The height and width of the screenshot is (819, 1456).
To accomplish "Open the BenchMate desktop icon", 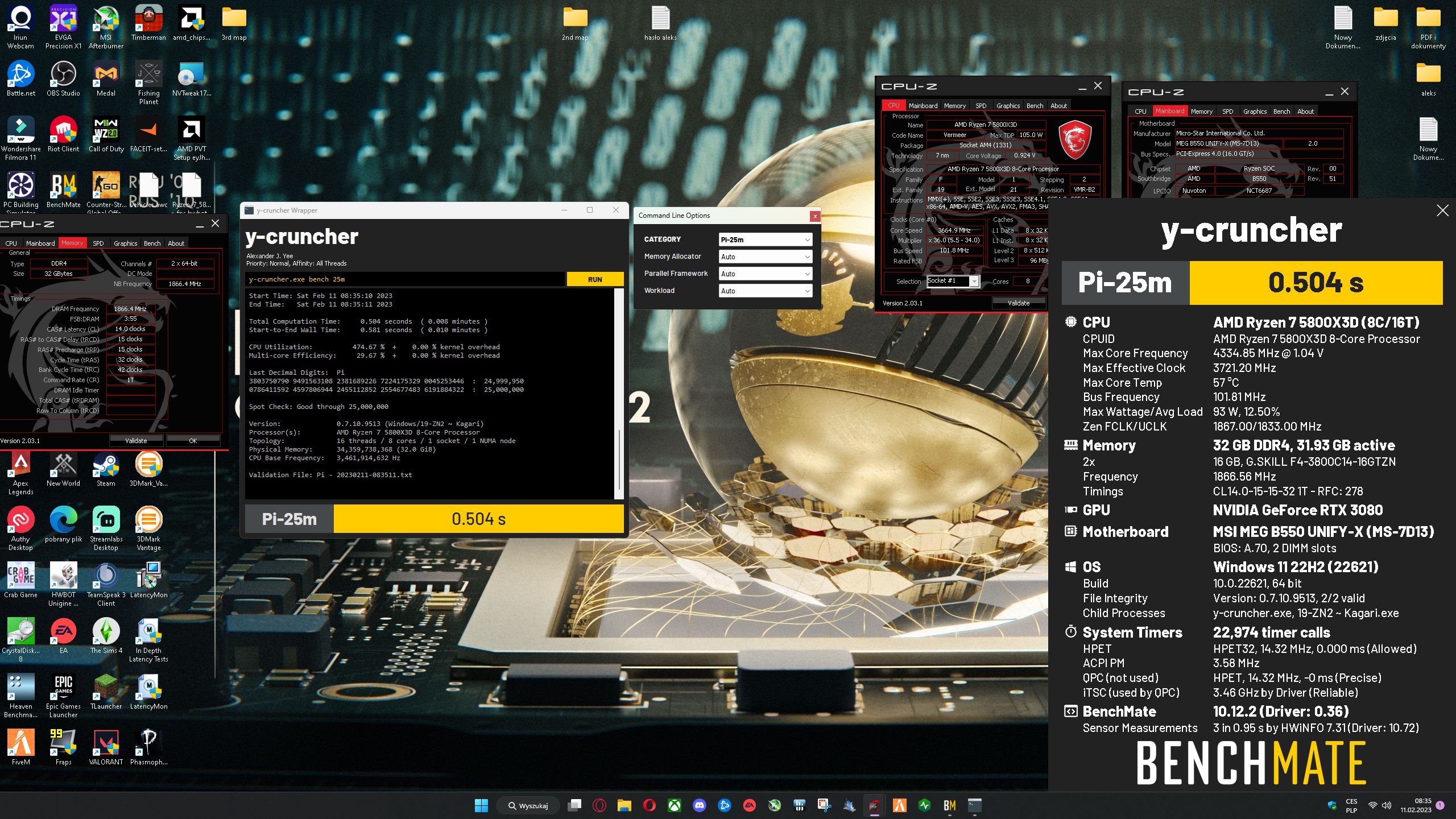I will [x=63, y=190].
